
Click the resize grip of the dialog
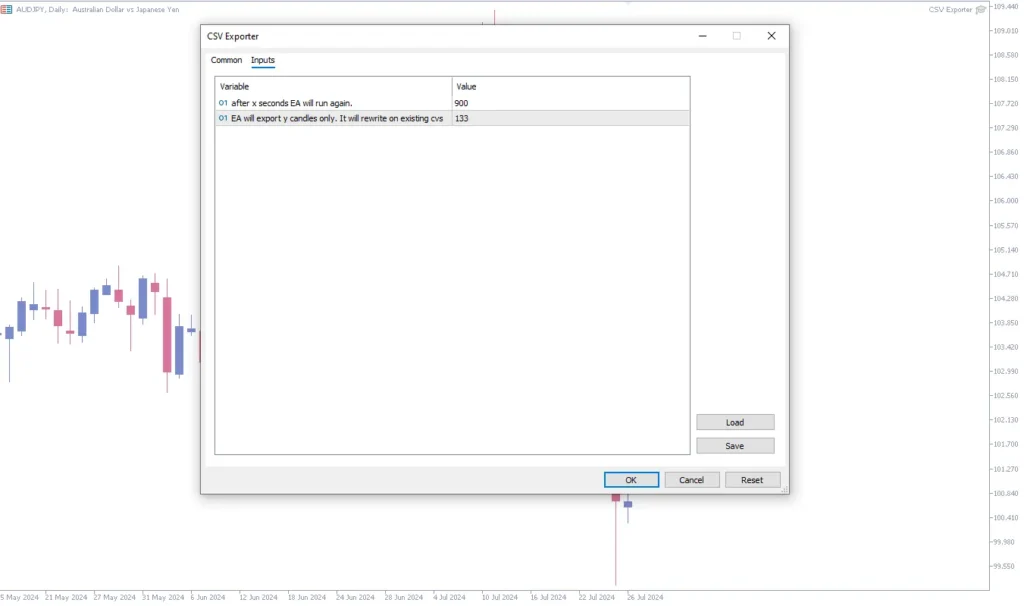pyautogui.click(x=784, y=489)
